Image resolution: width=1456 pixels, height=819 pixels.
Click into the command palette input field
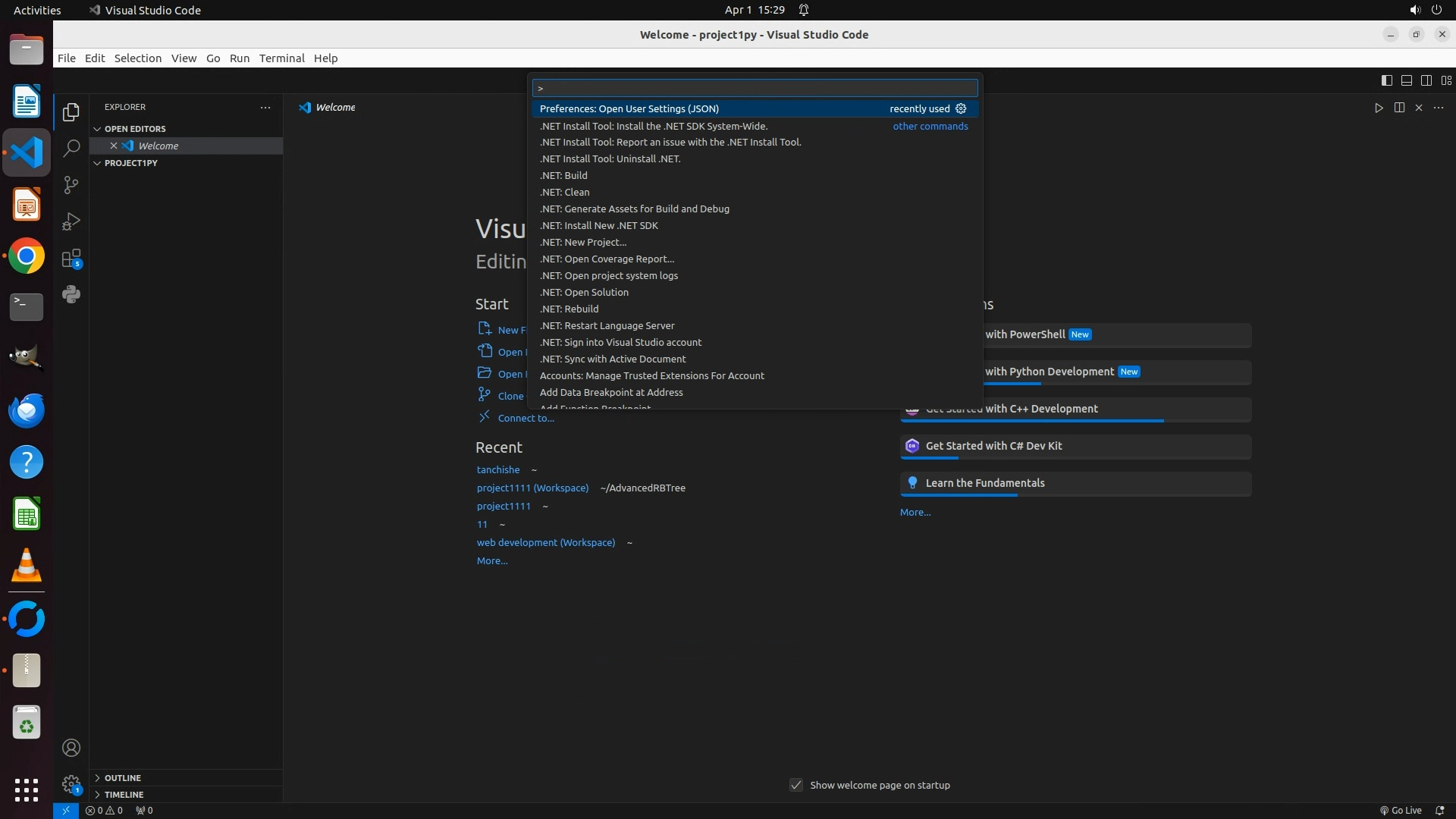point(755,88)
